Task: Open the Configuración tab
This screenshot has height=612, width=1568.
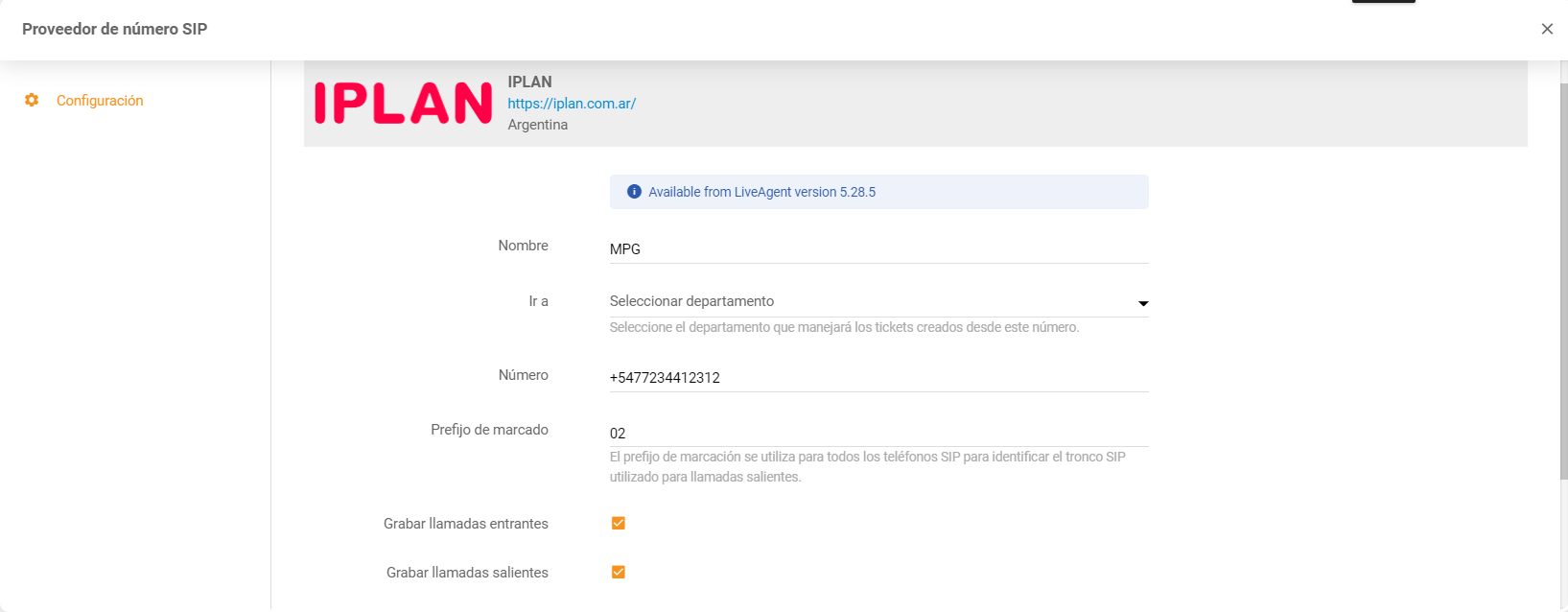Action: (100, 101)
